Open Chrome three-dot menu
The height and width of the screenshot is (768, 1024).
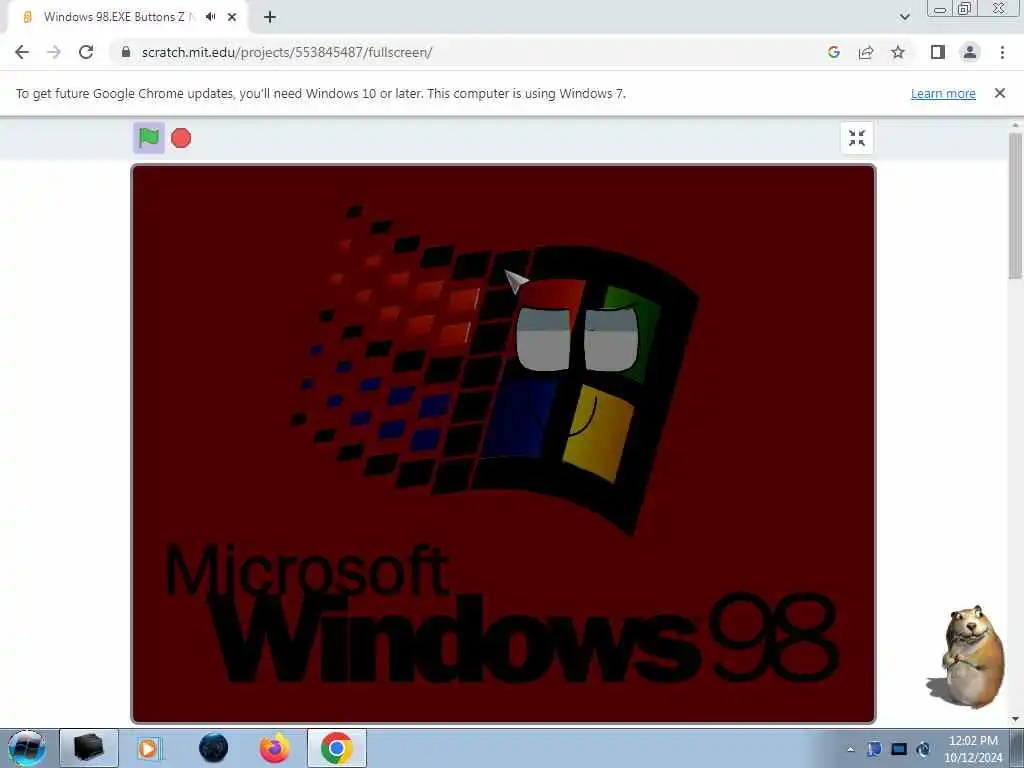pos(1002,52)
